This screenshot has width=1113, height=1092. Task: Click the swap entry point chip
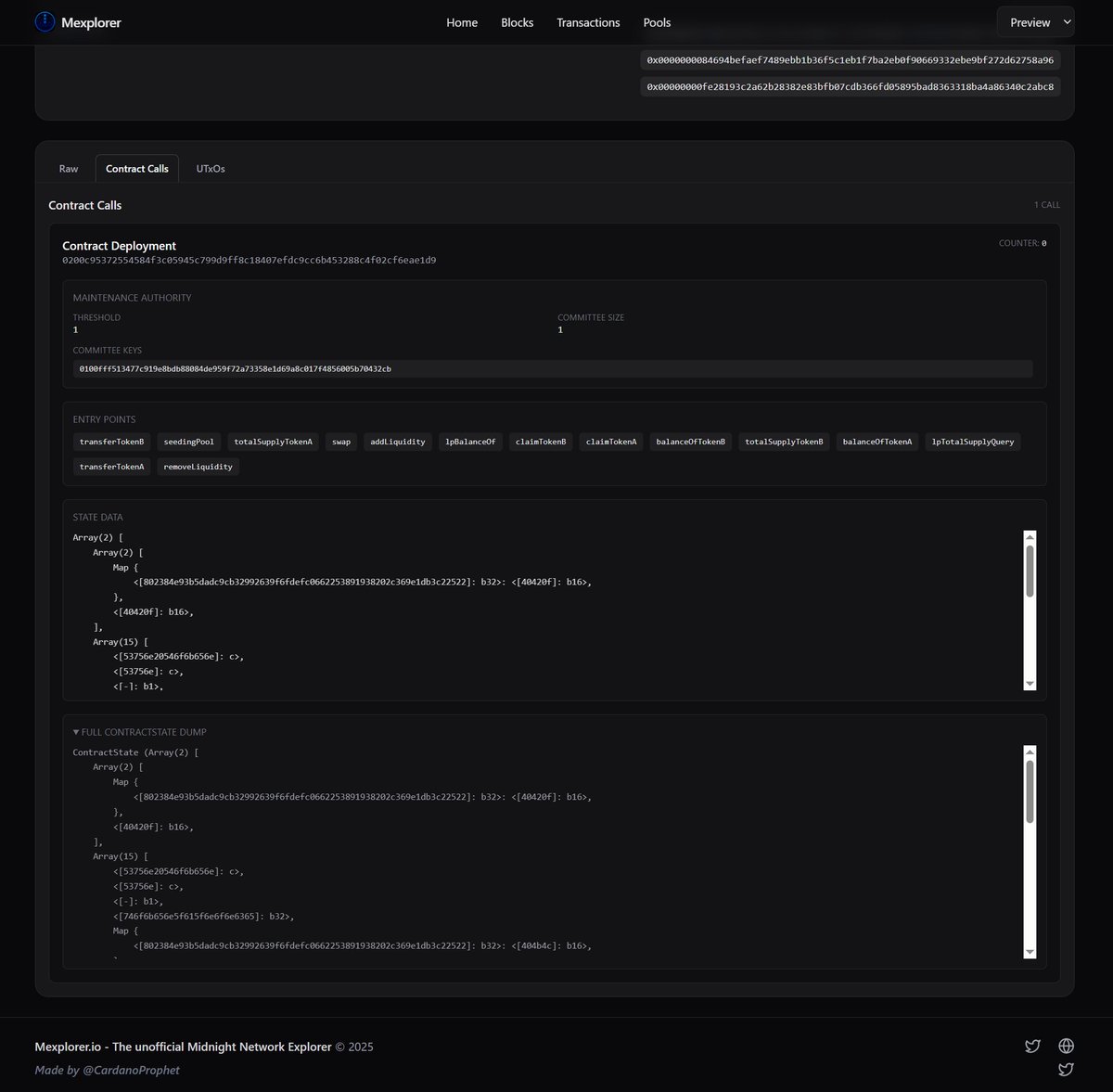(x=341, y=442)
